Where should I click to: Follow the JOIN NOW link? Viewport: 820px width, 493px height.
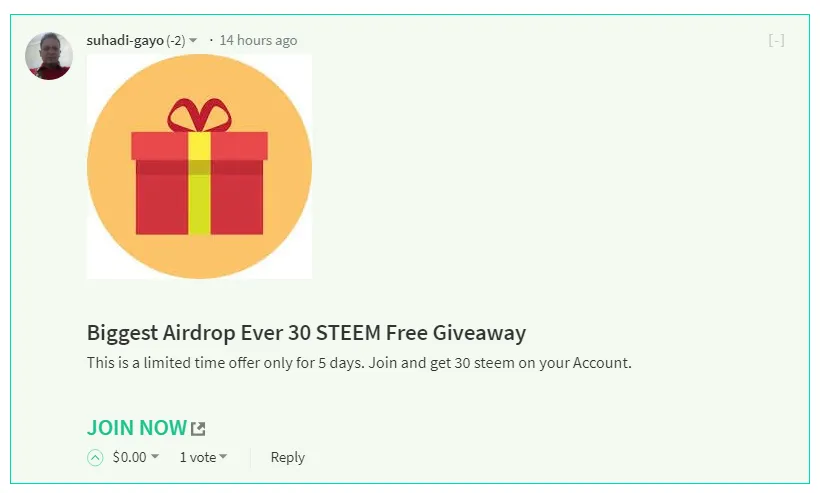tap(137, 428)
